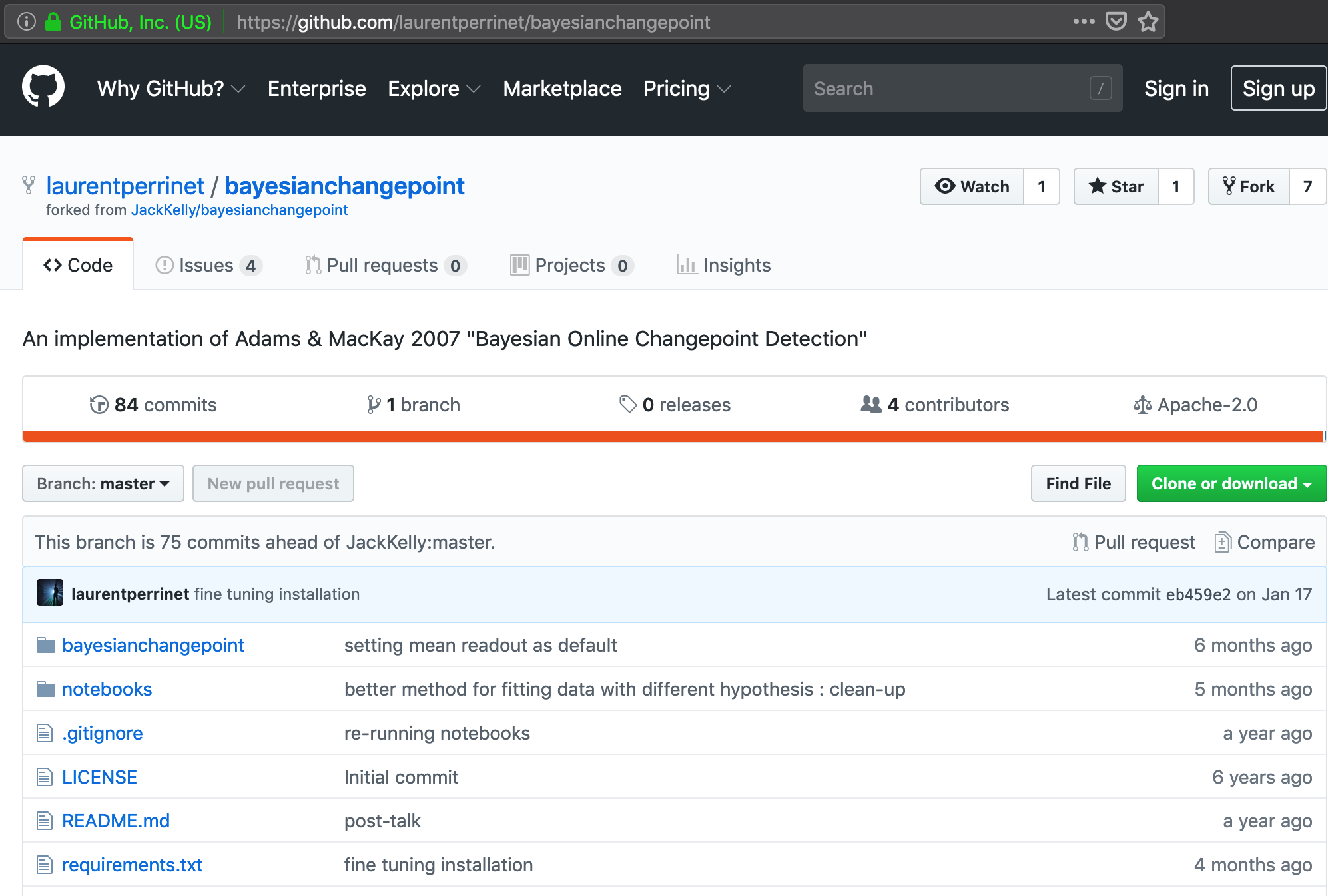Image resolution: width=1328 pixels, height=896 pixels.
Task: Click the laurentperrinet avatar thumbnail
Action: (x=50, y=593)
